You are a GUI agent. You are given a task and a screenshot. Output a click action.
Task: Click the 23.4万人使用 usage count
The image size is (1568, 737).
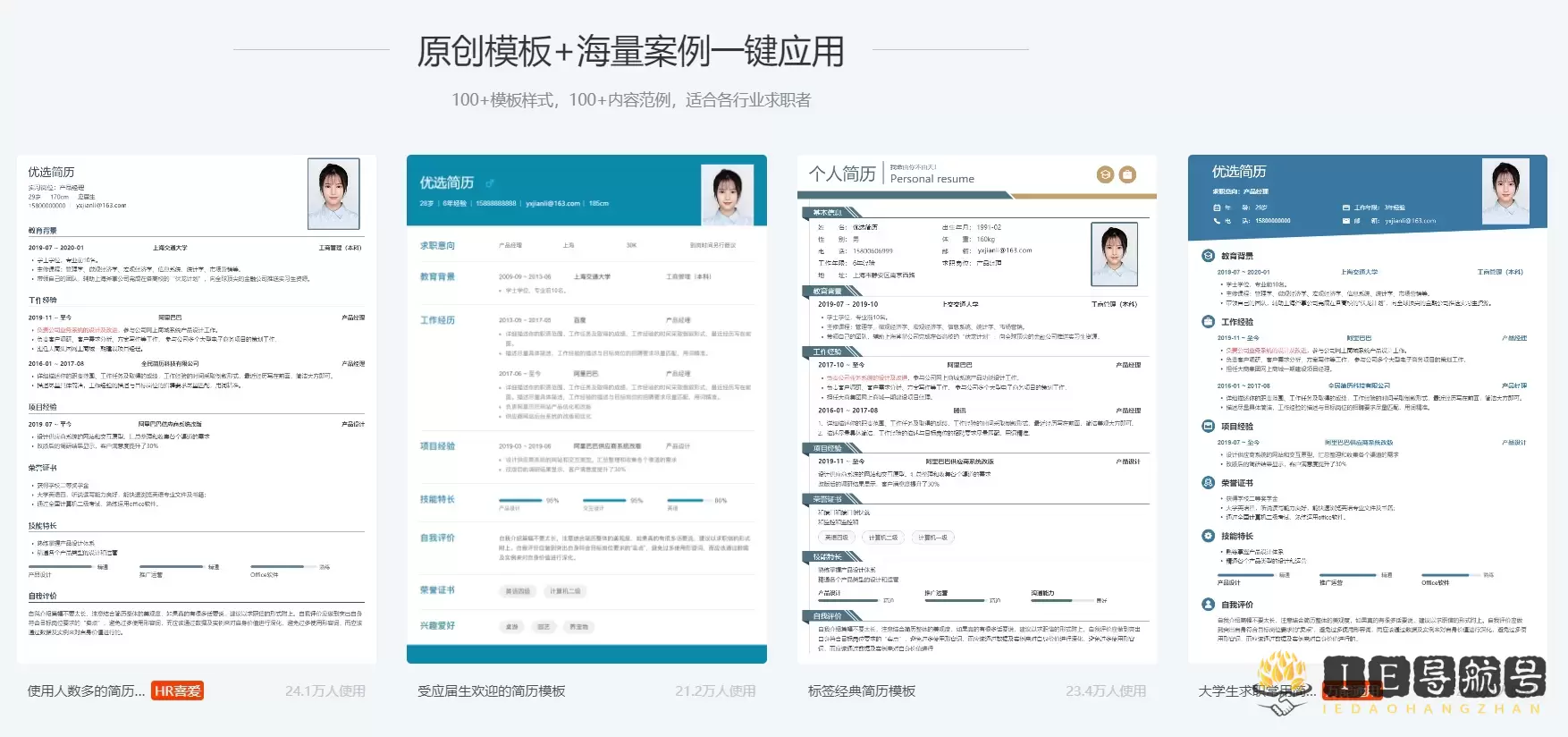pos(1106,691)
